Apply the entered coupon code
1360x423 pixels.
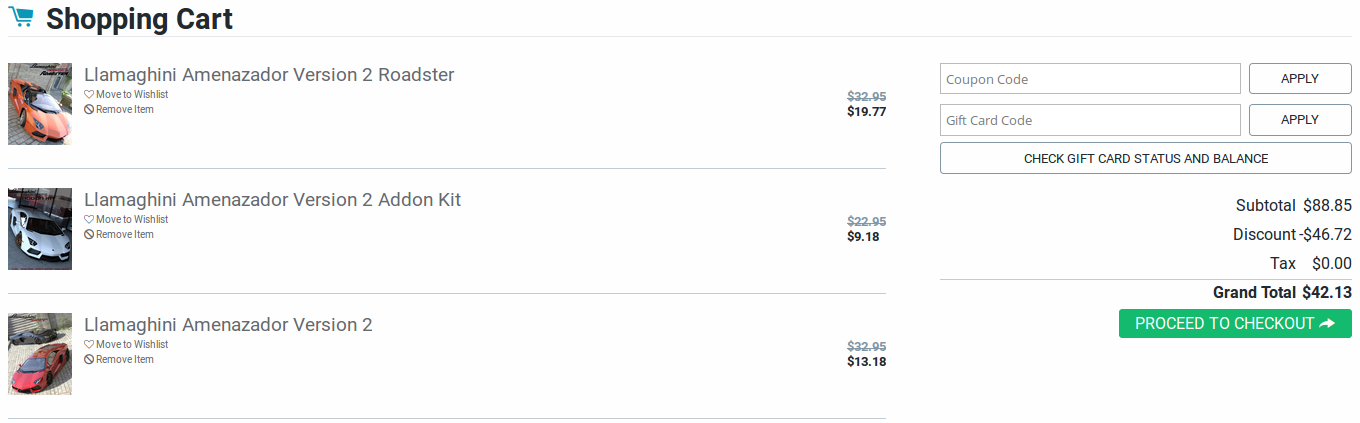tap(1300, 79)
